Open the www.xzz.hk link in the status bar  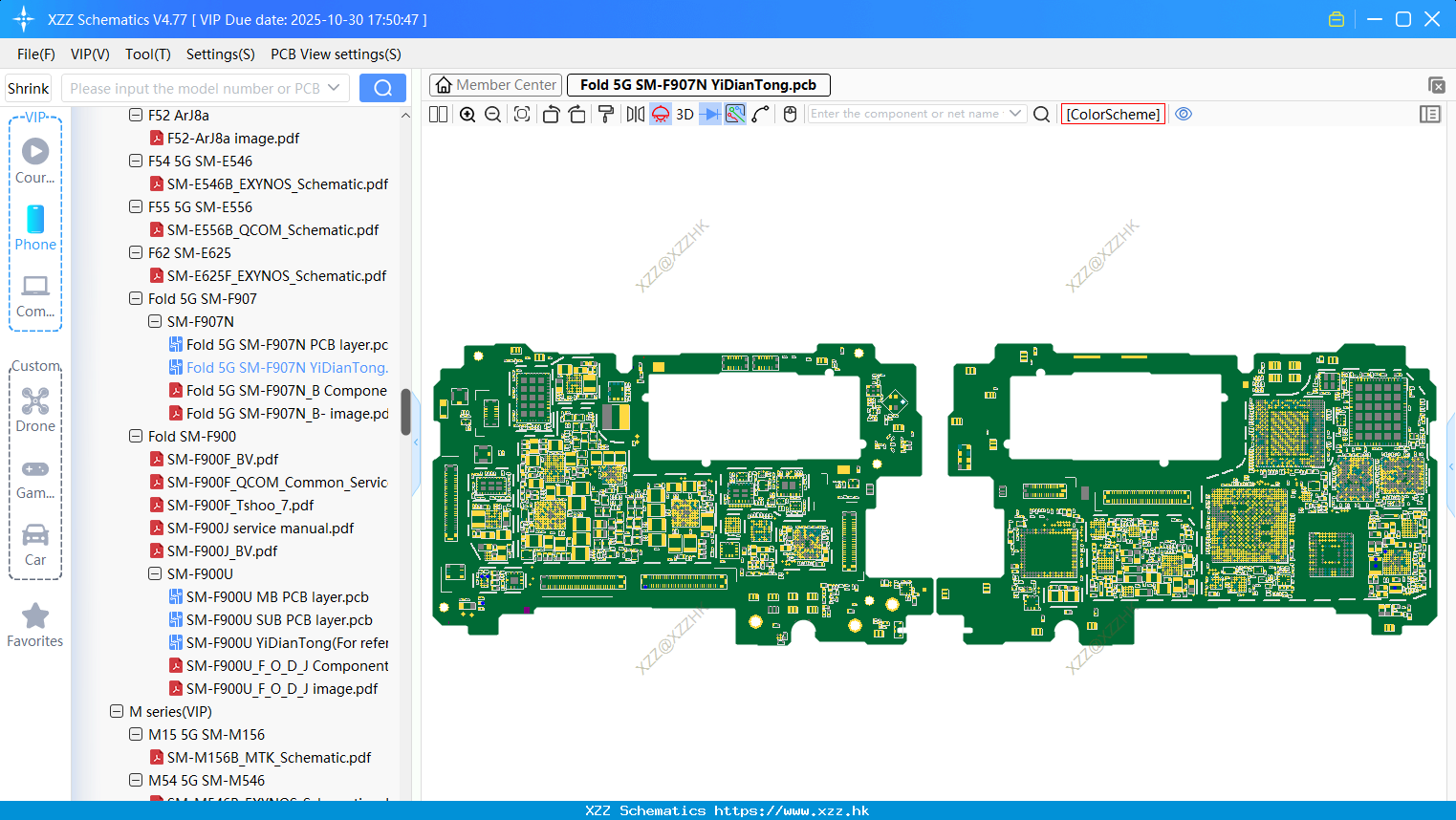click(x=792, y=810)
